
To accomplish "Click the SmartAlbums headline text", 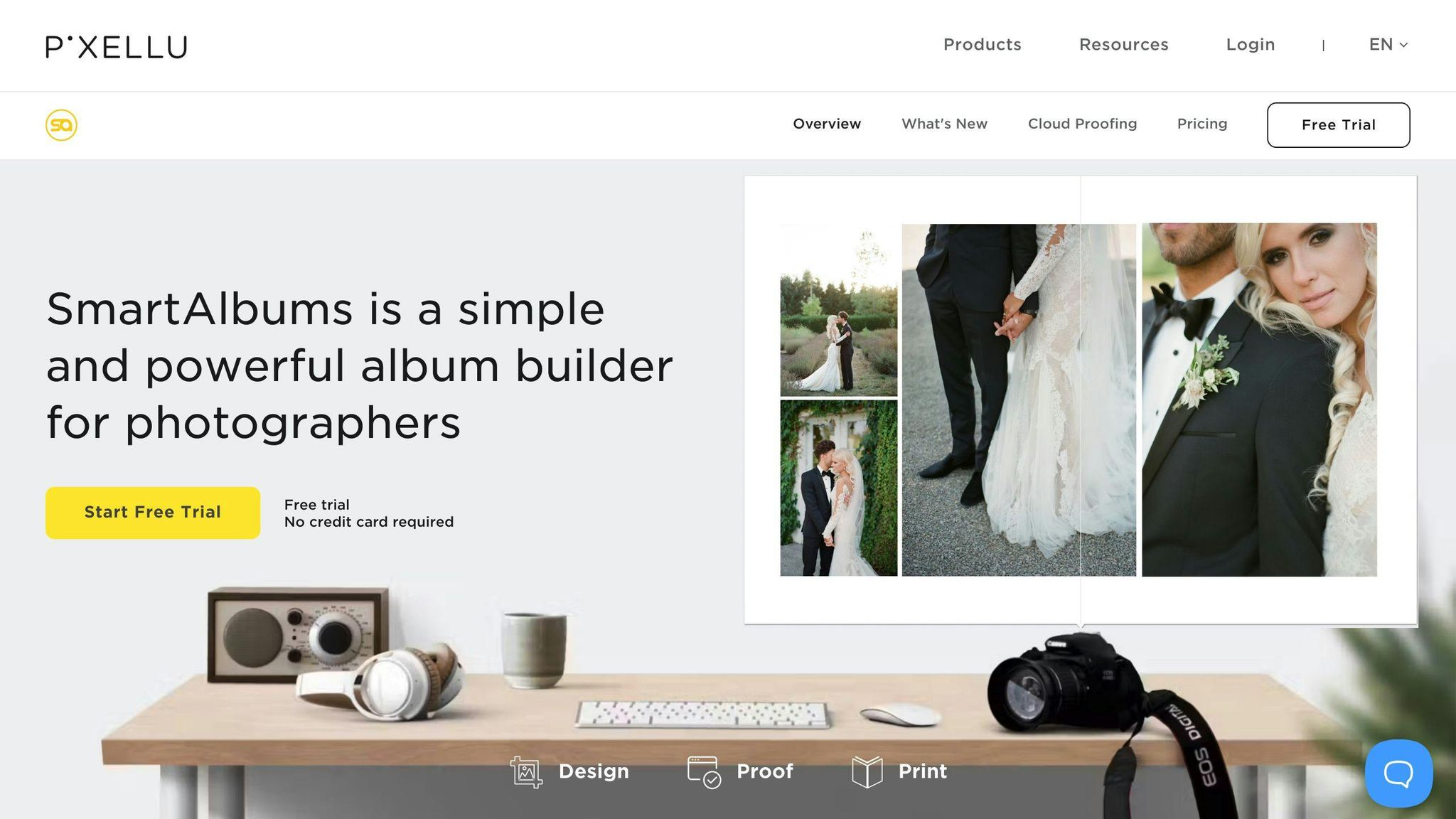I will (x=360, y=365).
